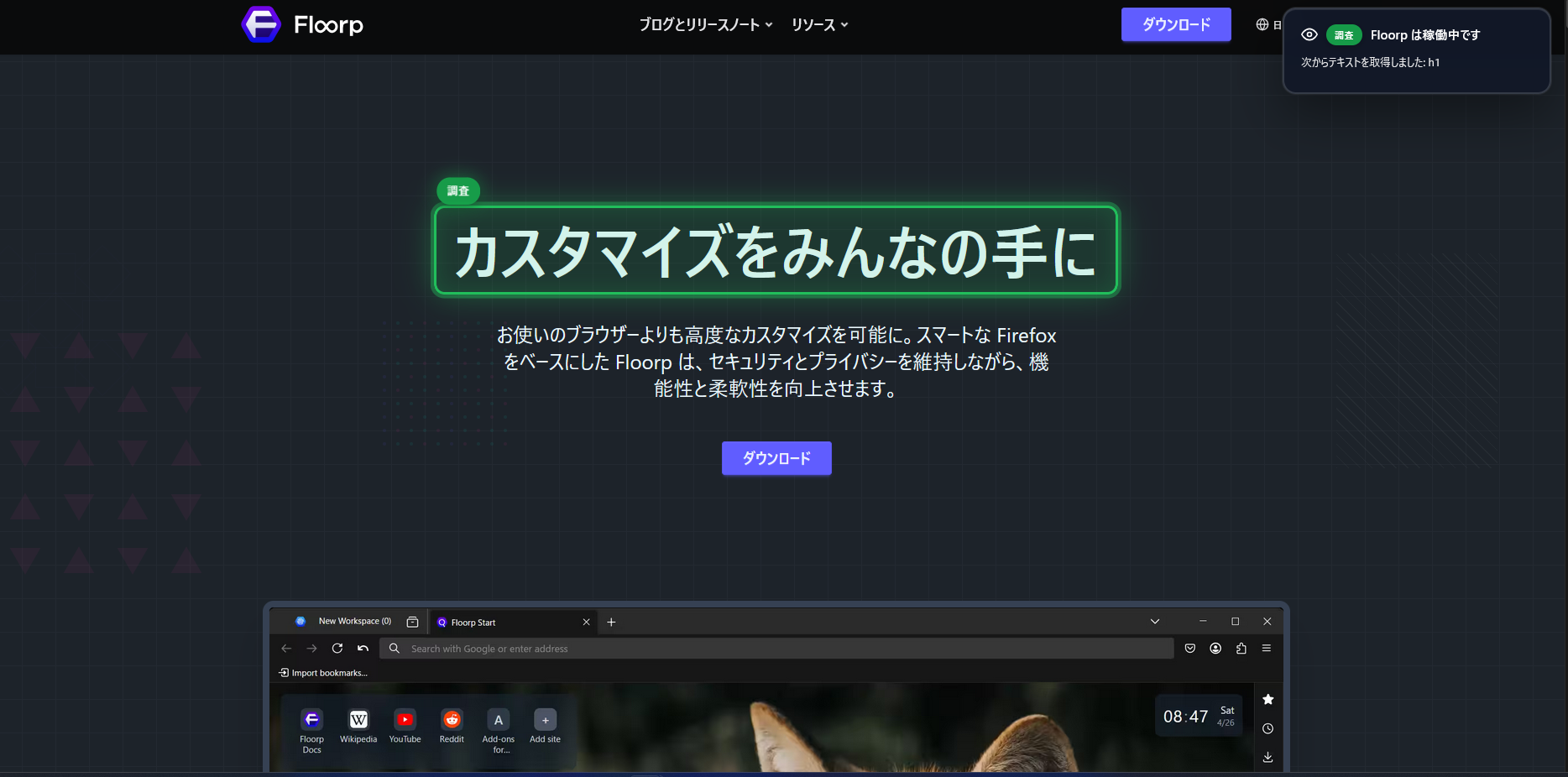1568x777 pixels.
Task: Expand the ブログとリリースノート dropdown
Action: tap(705, 24)
